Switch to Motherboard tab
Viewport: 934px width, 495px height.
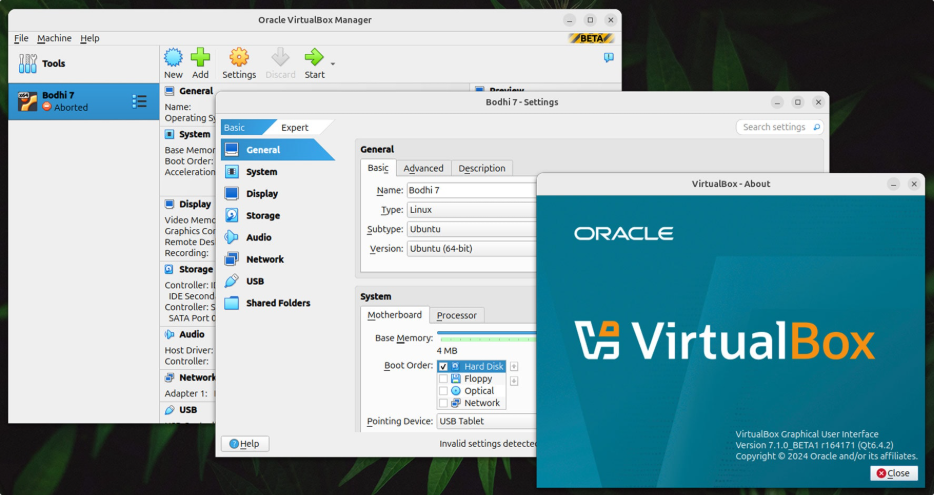pos(394,315)
